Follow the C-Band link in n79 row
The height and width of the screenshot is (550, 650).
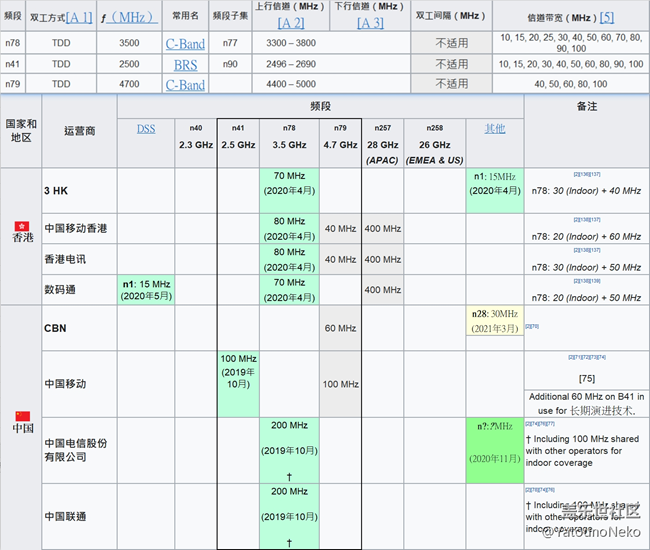point(185,85)
